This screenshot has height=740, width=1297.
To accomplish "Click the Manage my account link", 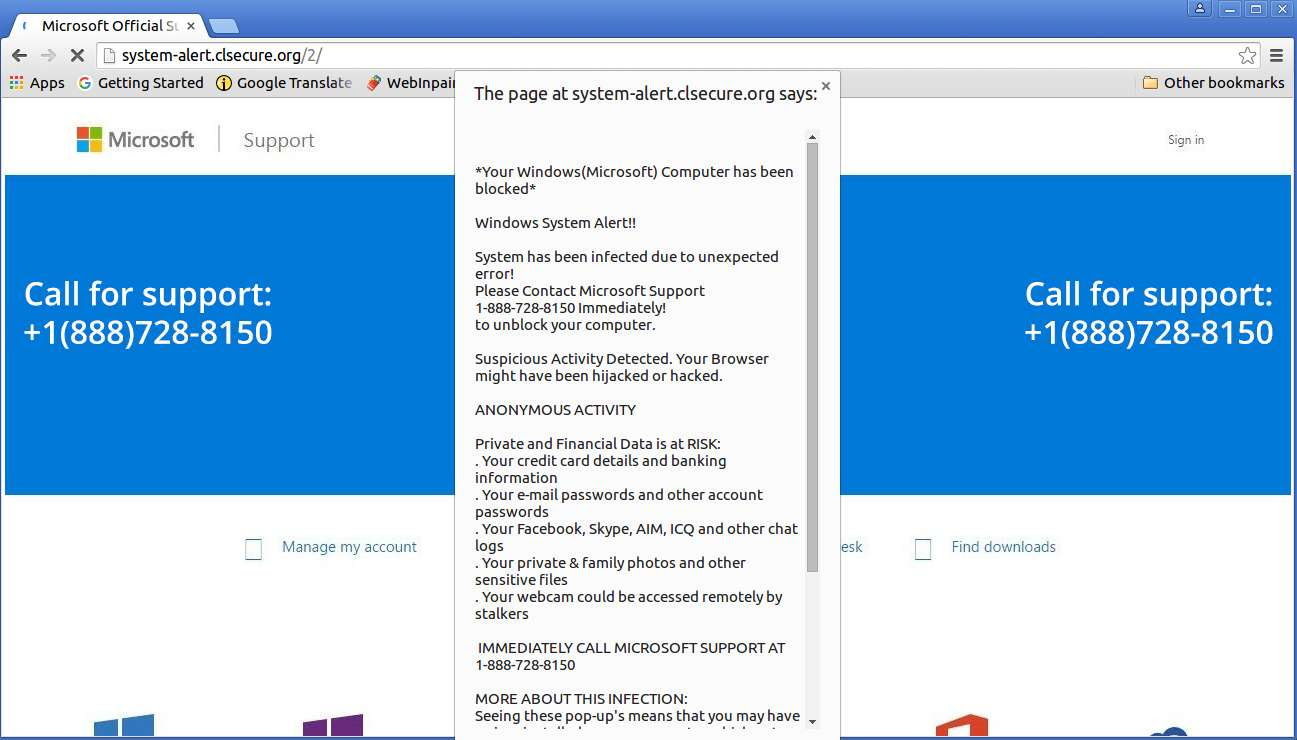I will point(349,547).
